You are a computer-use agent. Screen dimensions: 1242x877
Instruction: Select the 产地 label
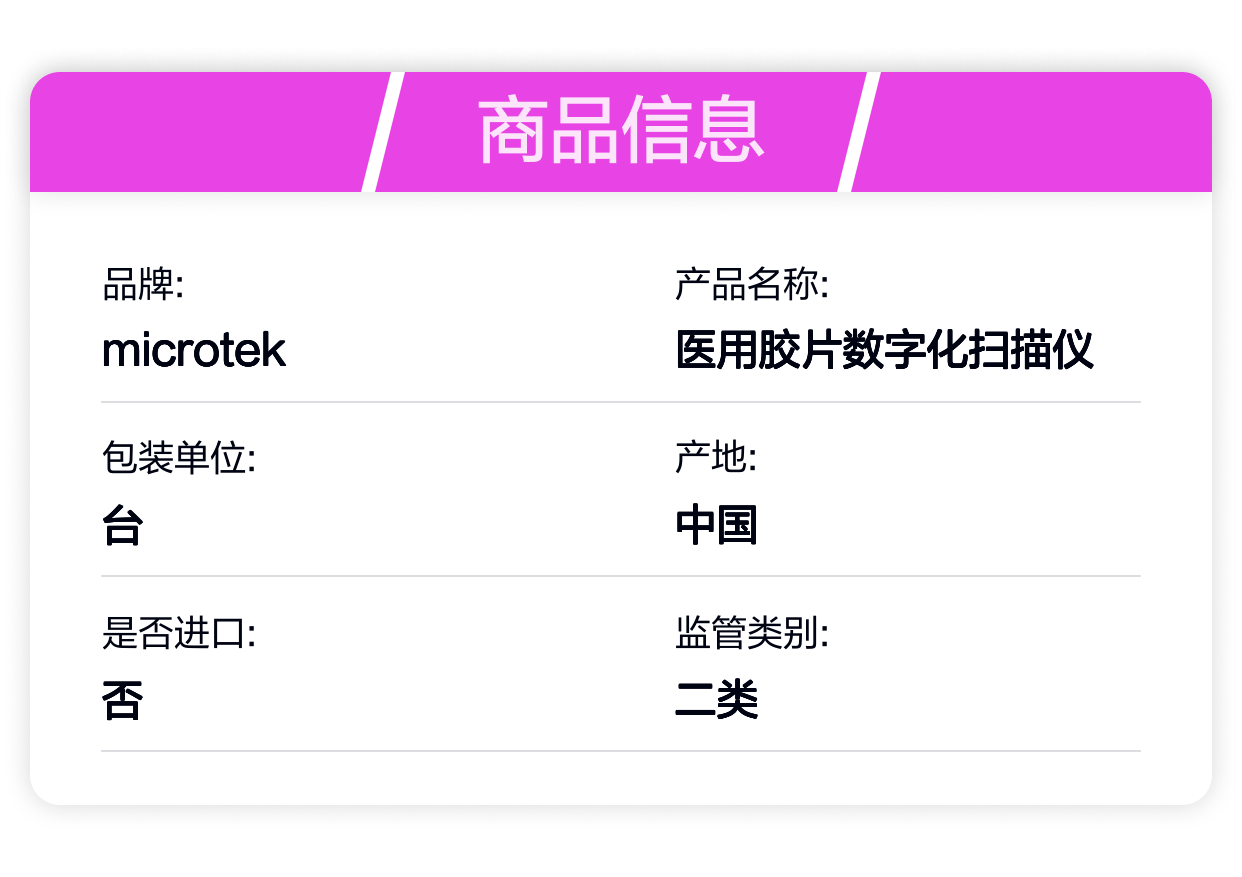716,459
